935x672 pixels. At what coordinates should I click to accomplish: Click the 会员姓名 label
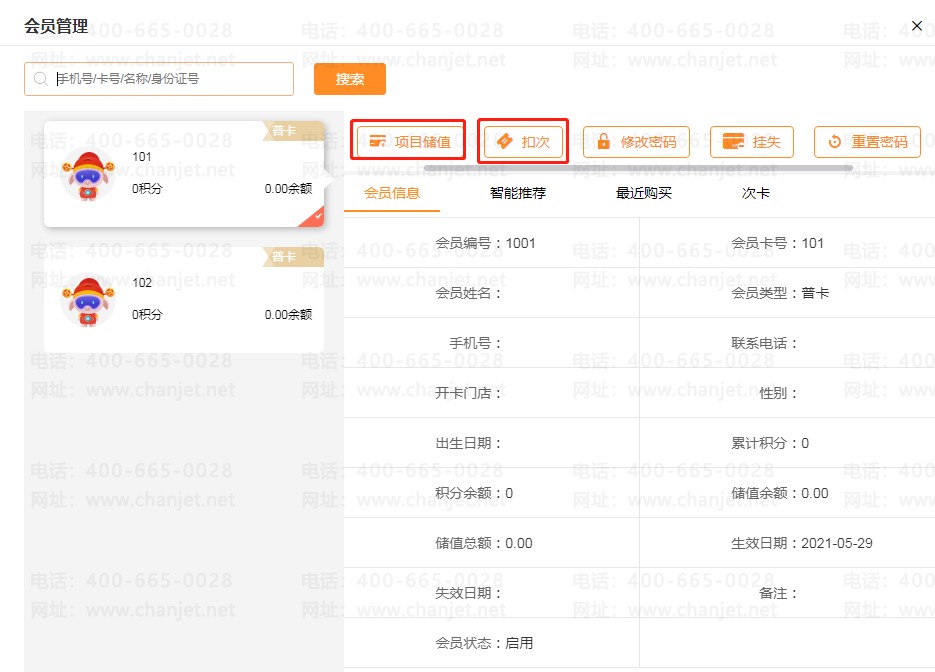coord(468,293)
